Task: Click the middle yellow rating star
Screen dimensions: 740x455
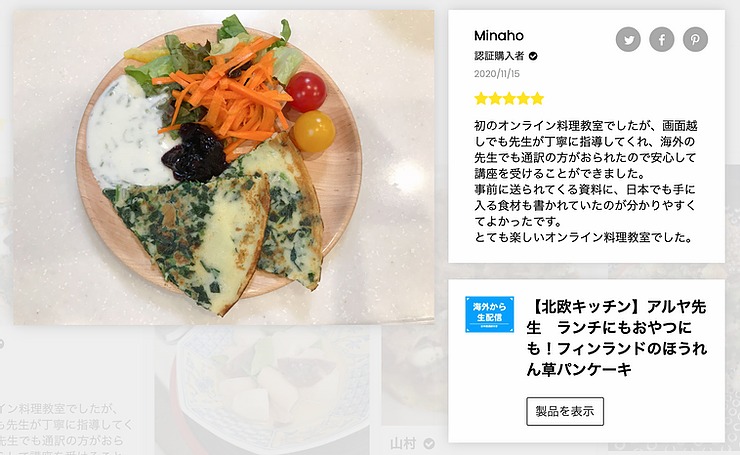Action: [509, 99]
